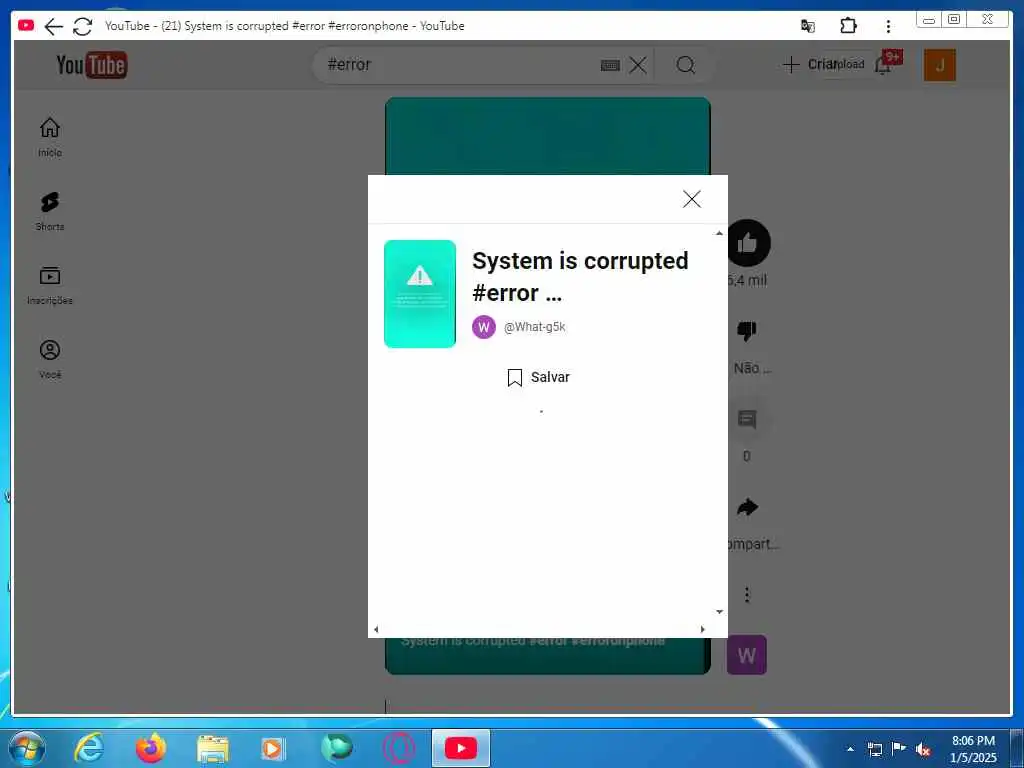Like the short with thumbs up
1024x768 pixels.
748,243
